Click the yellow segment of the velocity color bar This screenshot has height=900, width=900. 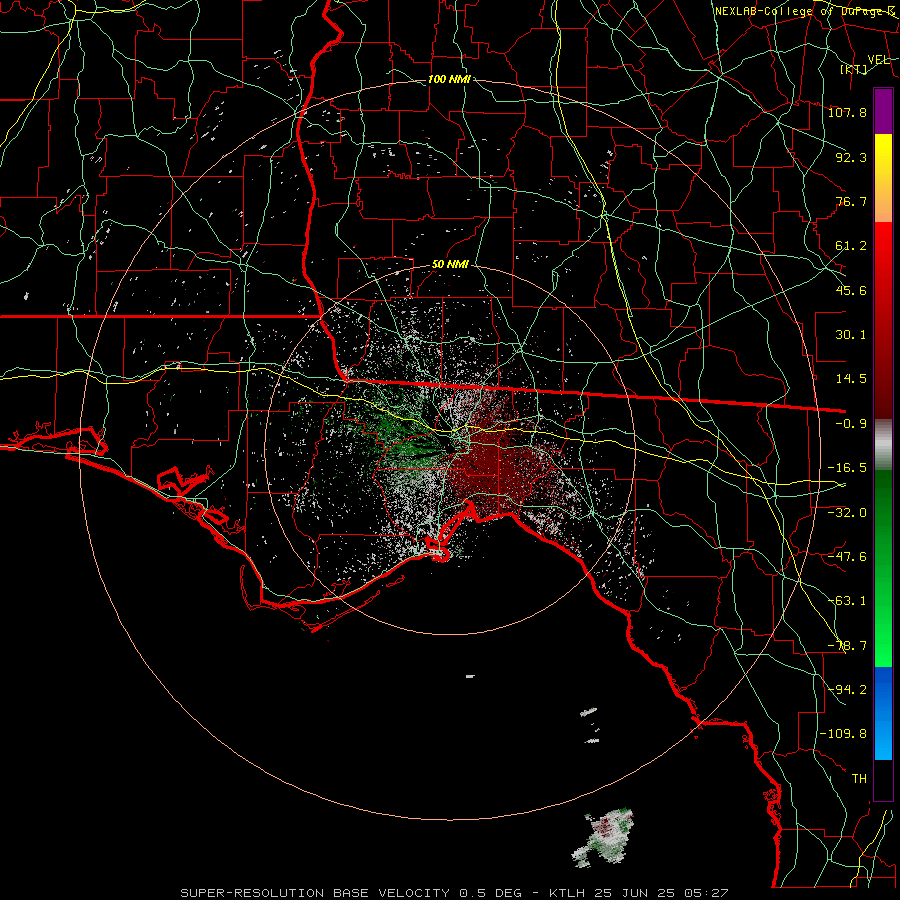click(883, 156)
